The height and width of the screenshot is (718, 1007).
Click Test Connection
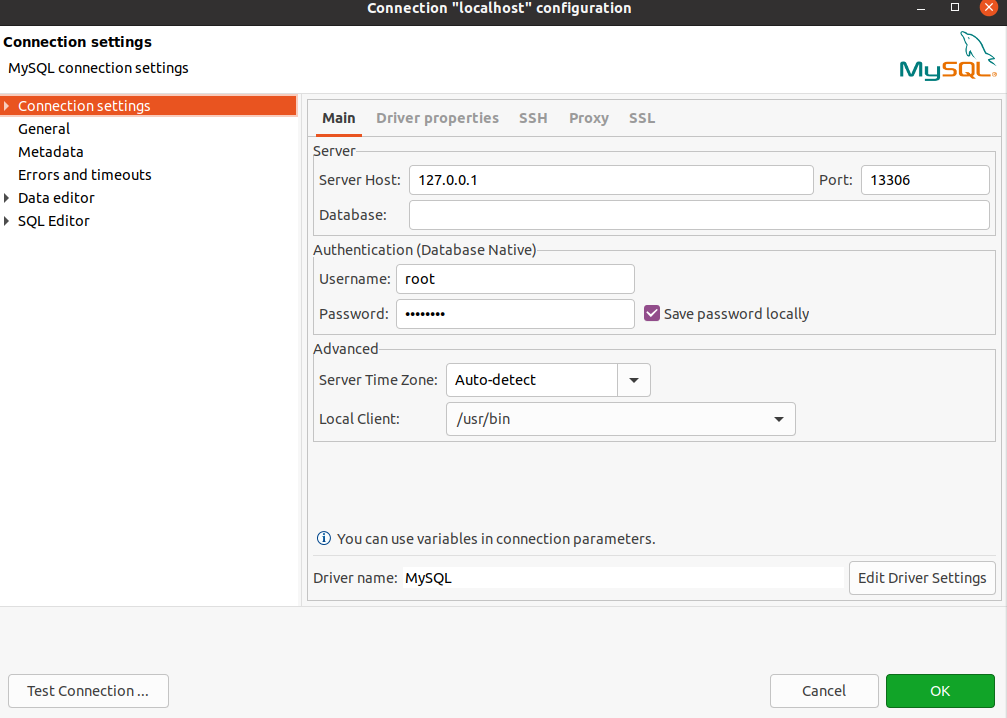[x=88, y=691]
